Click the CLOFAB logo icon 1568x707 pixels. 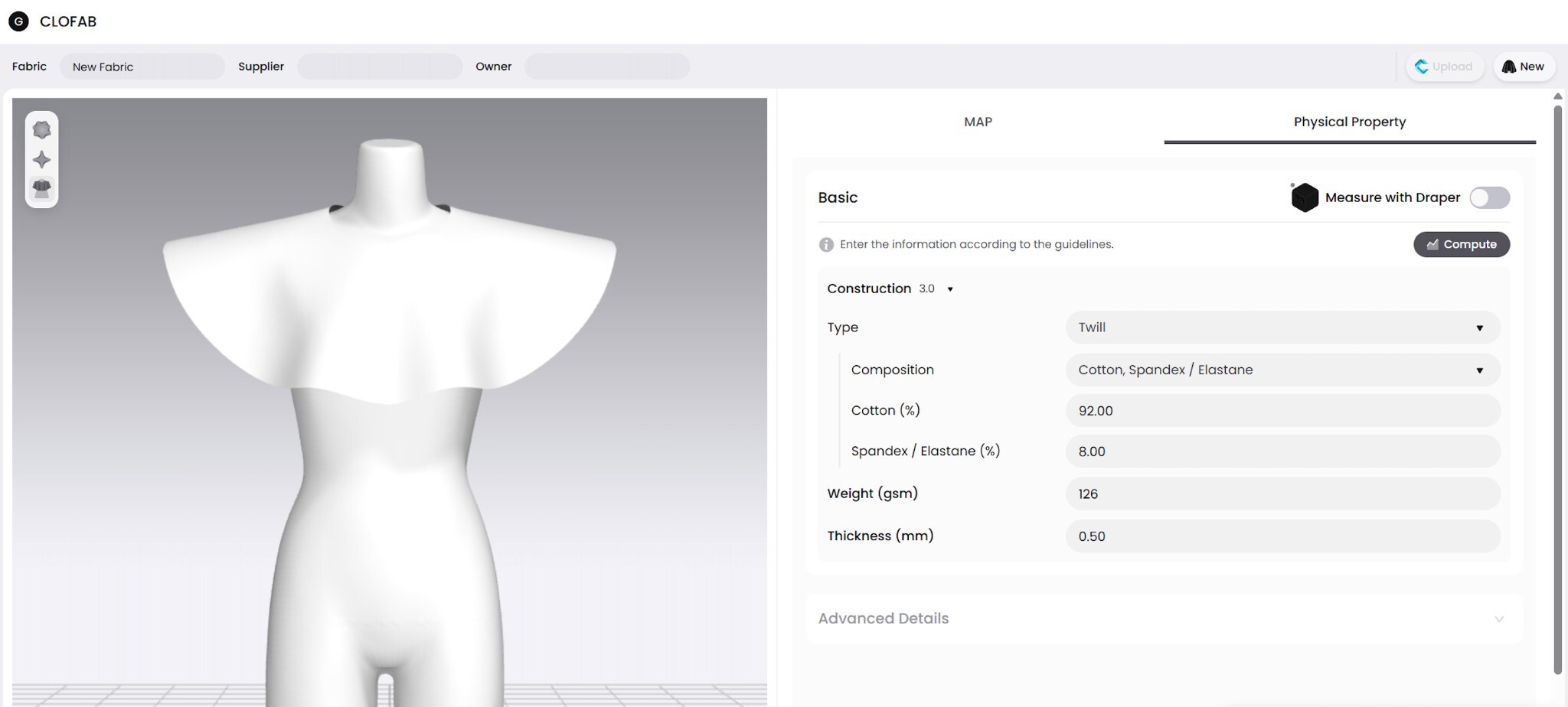tap(18, 21)
